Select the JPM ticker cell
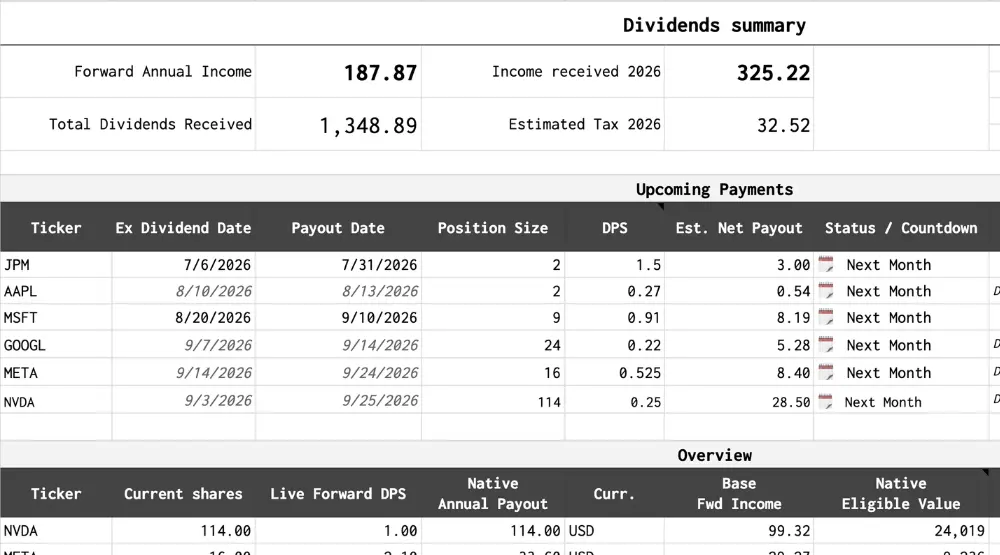 click(56, 264)
